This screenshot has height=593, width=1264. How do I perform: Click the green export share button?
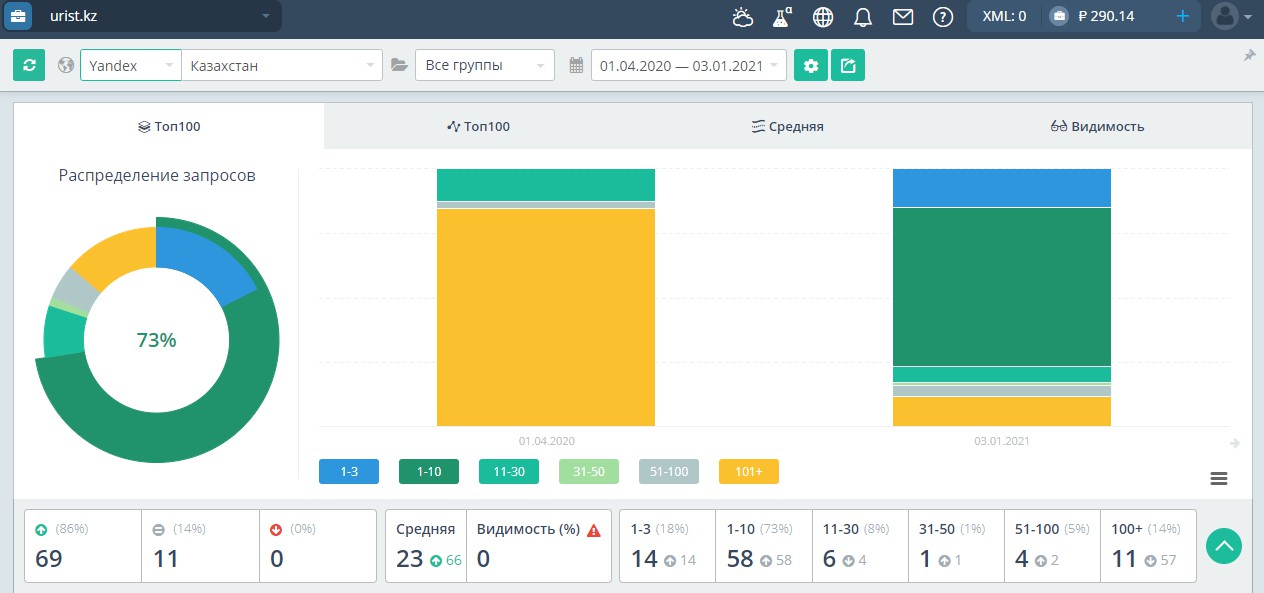[848, 66]
